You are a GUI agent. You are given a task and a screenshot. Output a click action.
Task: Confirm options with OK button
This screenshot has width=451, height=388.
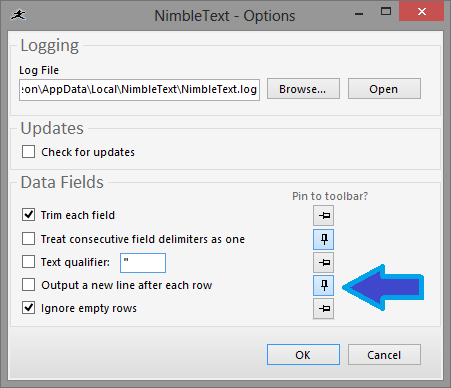(303, 355)
